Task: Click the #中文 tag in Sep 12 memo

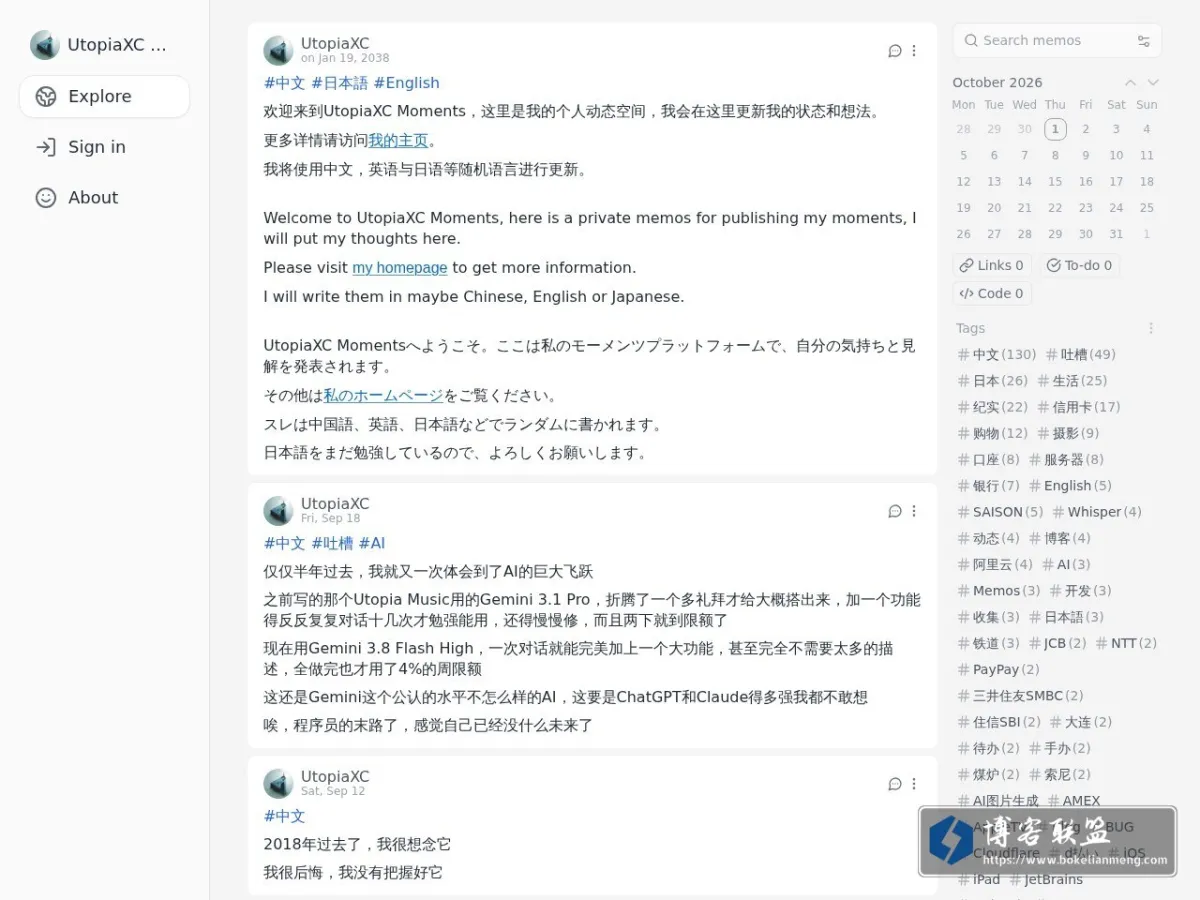Action: (285, 816)
